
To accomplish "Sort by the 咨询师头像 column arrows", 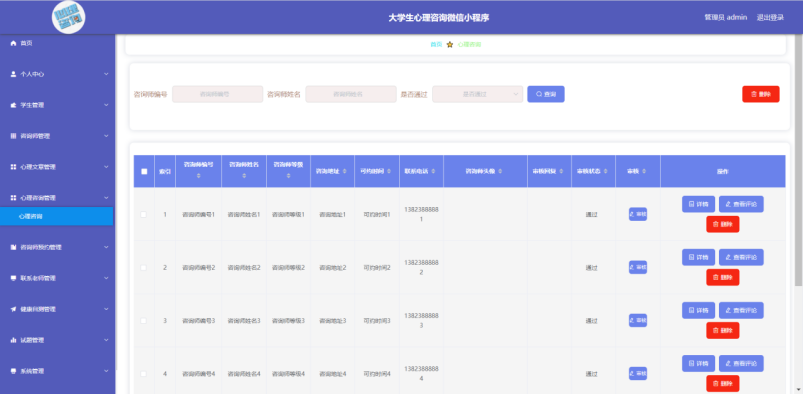I will [500, 171].
